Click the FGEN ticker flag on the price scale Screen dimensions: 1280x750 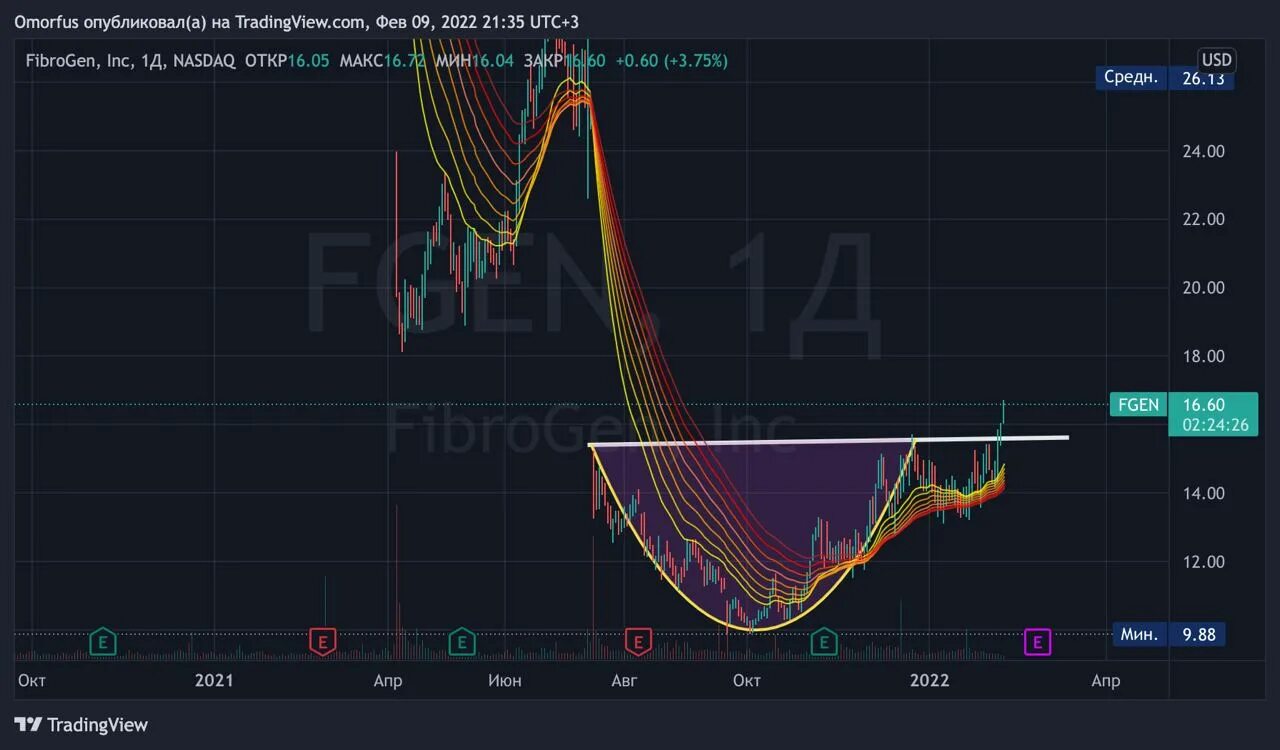(x=1137, y=405)
